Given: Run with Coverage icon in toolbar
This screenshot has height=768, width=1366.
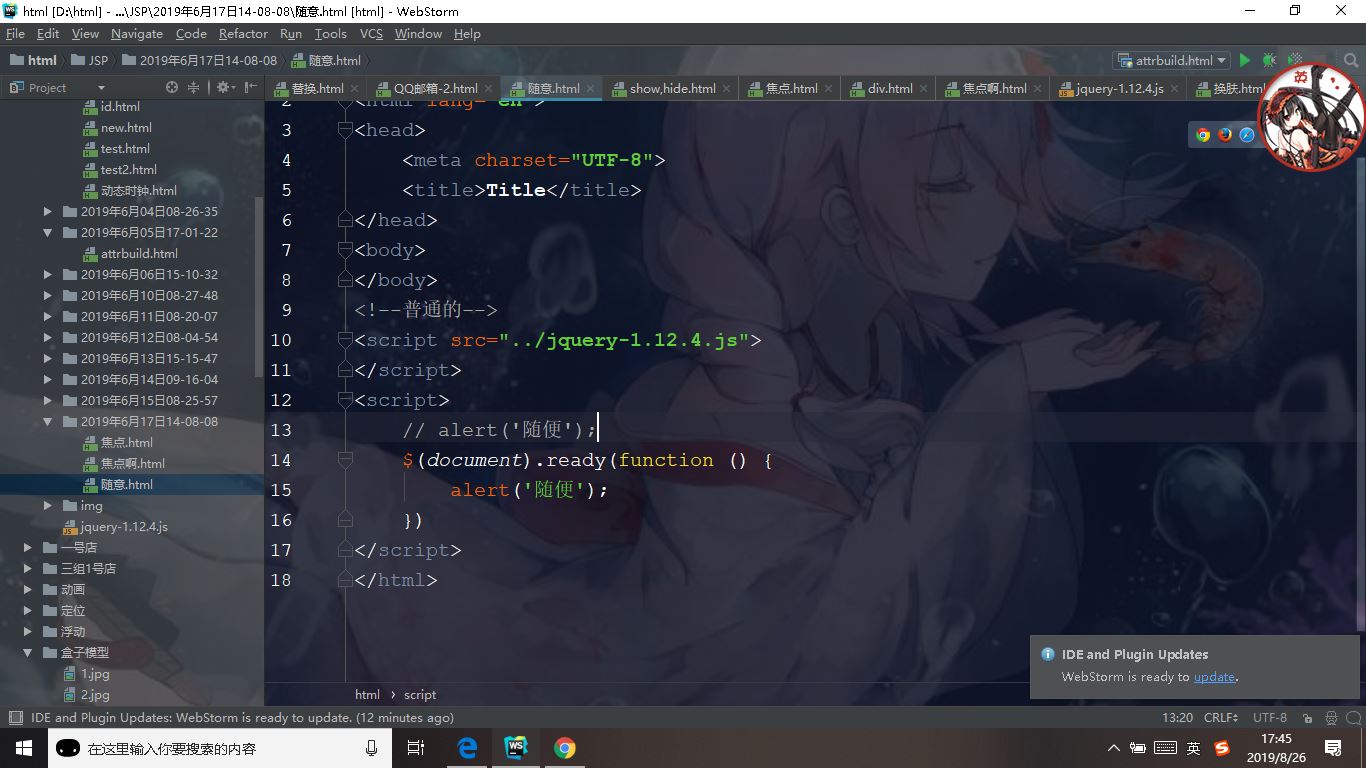Looking at the screenshot, I should pos(1295,61).
